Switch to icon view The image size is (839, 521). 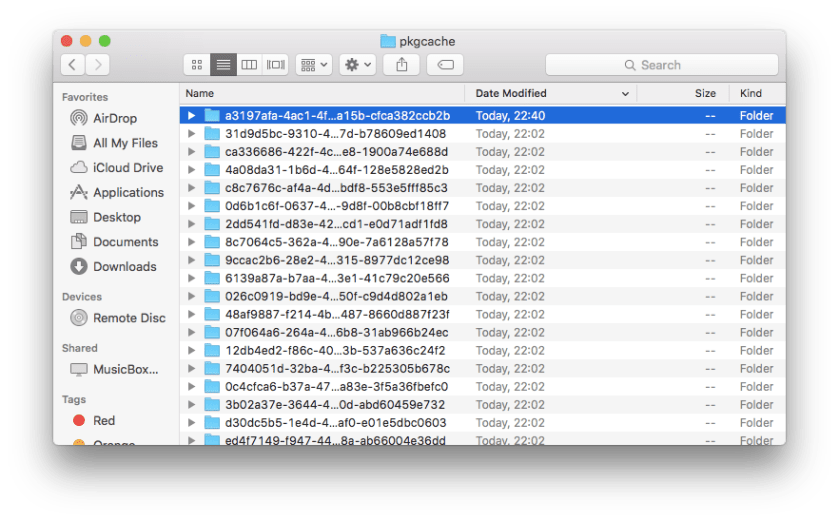[197, 65]
